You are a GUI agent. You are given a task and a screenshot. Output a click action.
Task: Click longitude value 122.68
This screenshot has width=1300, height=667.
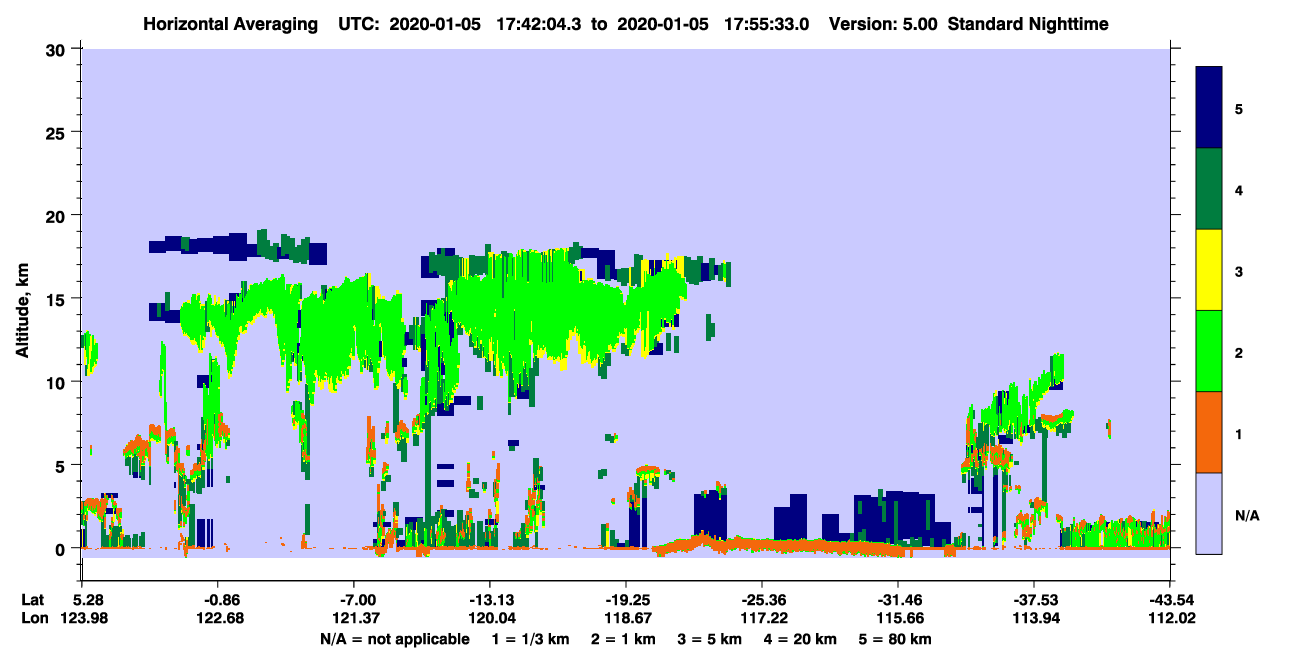(x=218, y=617)
